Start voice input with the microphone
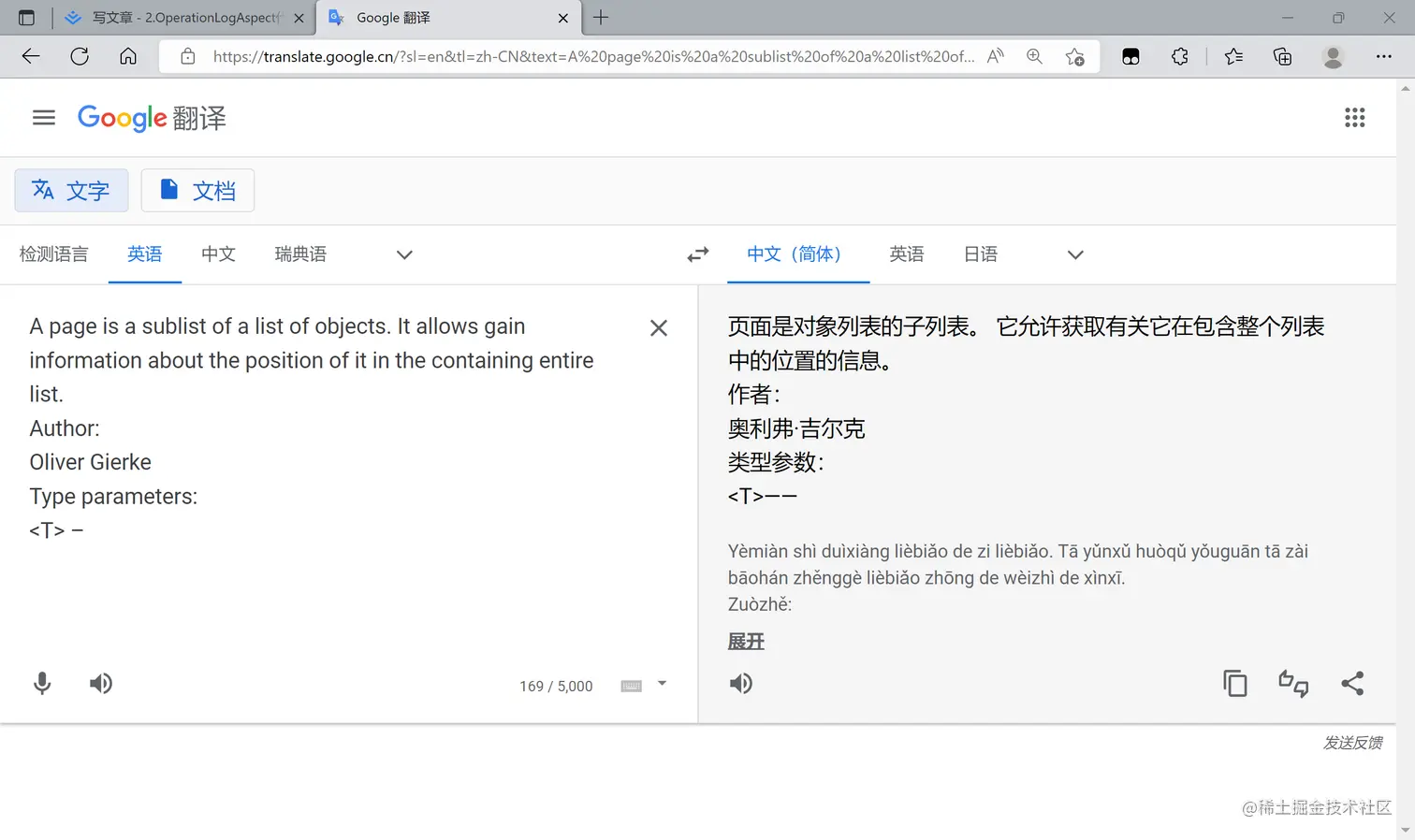Screen dimensions: 1415x840 pos(42,684)
